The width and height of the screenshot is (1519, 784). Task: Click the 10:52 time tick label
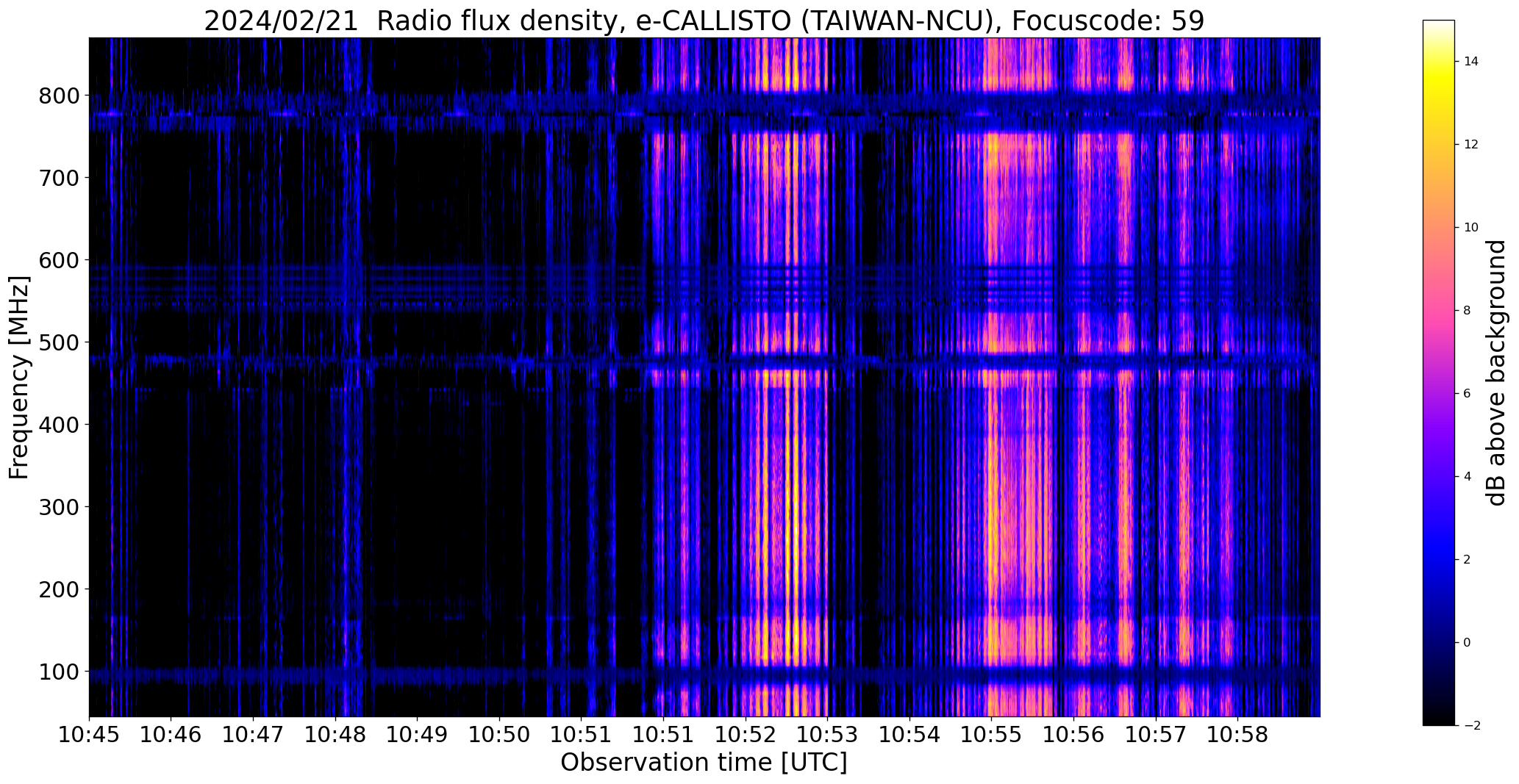click(746, 735)
